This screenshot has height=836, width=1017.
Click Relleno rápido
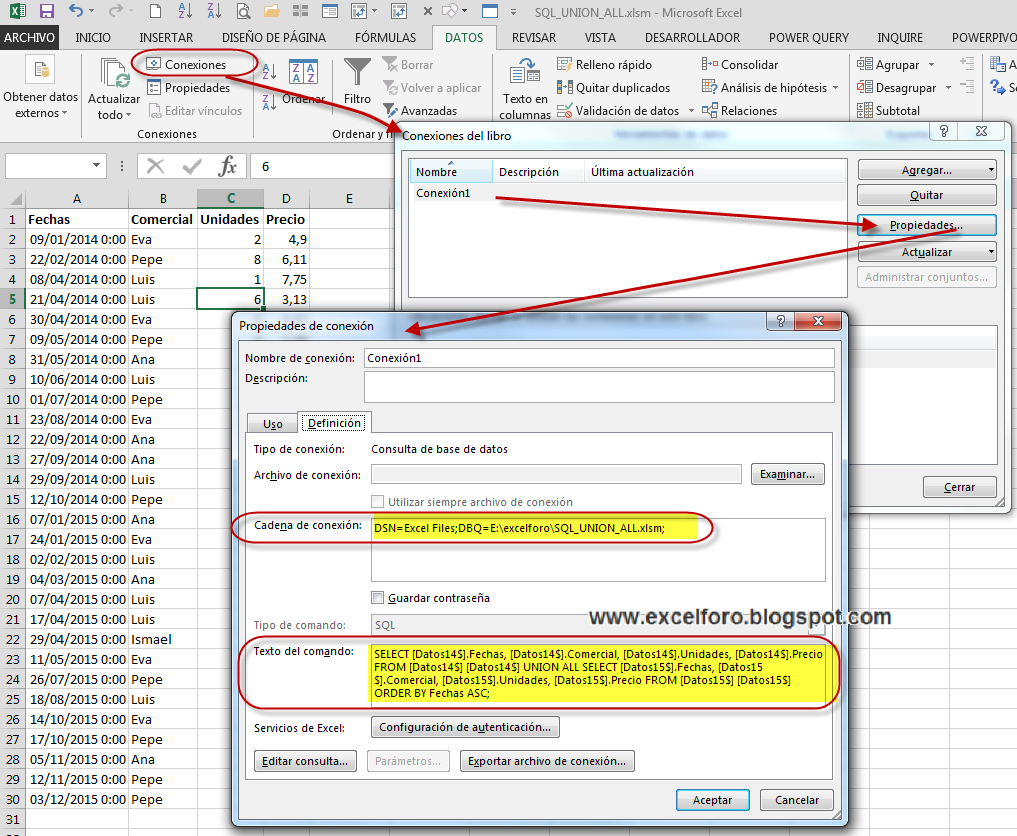(x=604, y=64)
